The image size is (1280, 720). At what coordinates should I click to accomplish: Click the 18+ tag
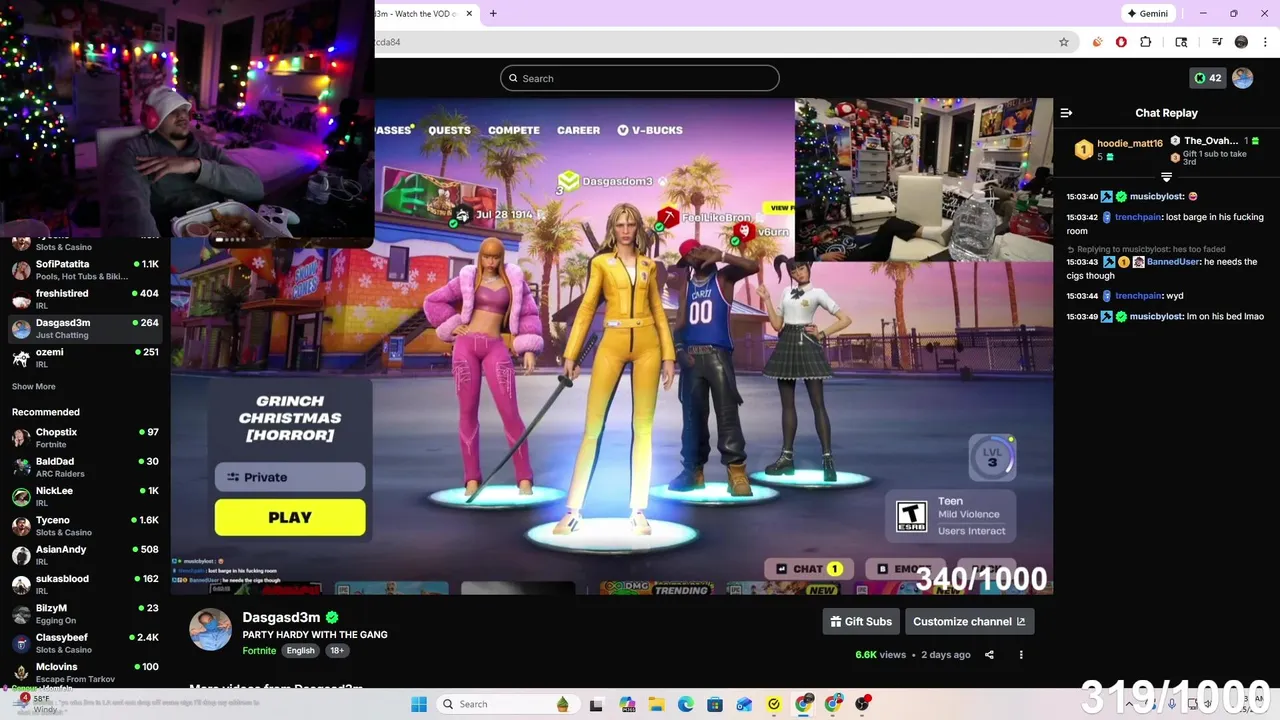tap(337, 651)
